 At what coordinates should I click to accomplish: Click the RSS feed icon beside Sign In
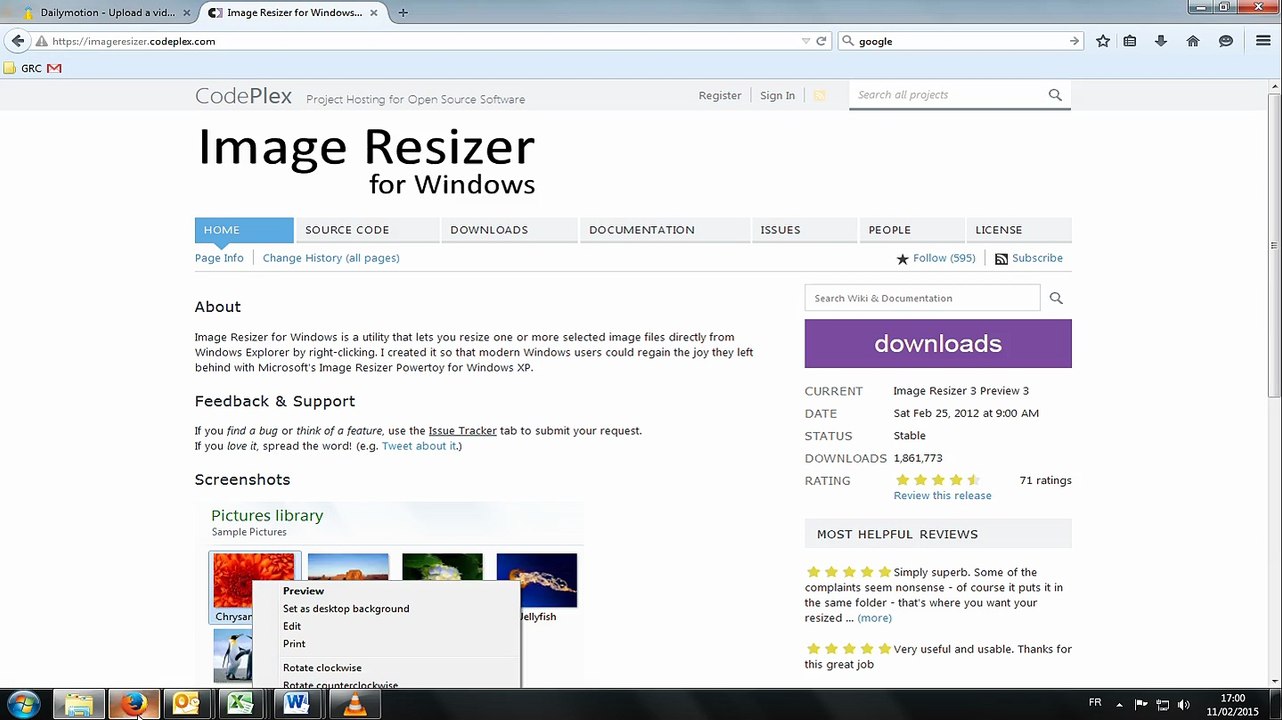click(x=819, y=95)
